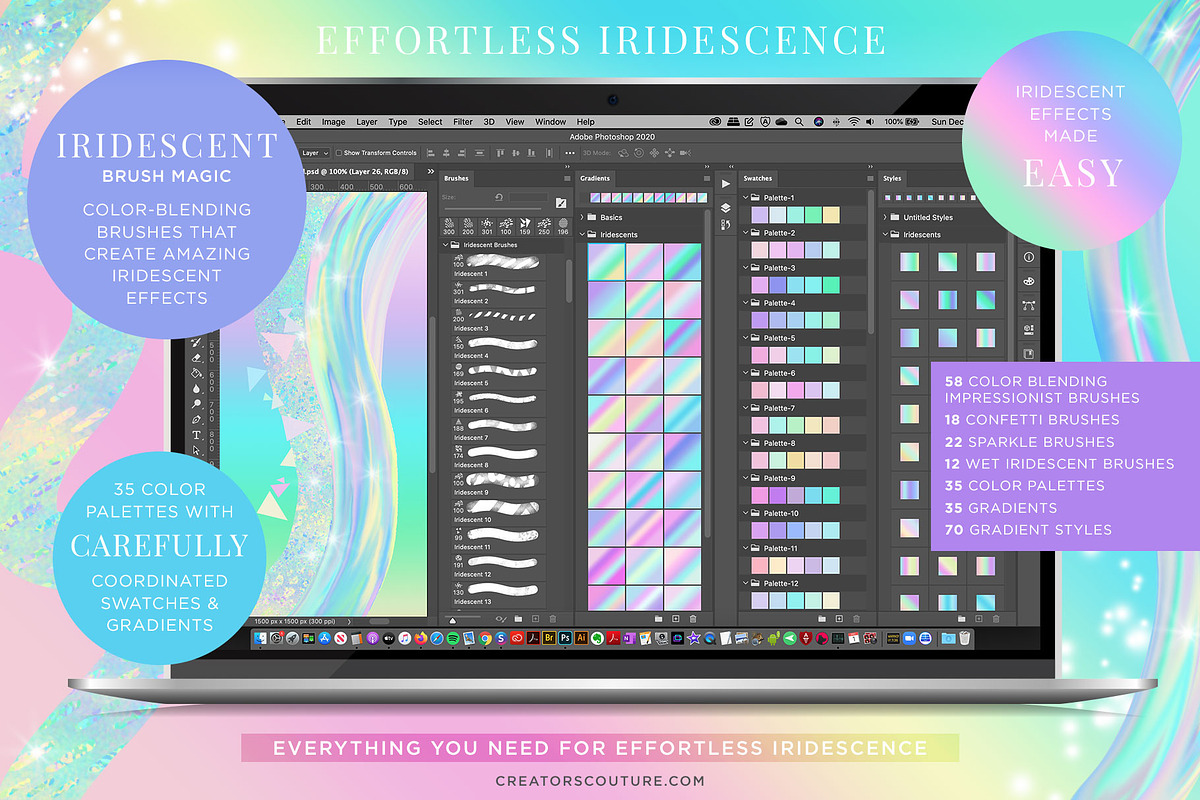Viewport: 1200px width, 800px height.
Task: Delete brush using Brushes panel trash icon
Action: click(553, 620)
